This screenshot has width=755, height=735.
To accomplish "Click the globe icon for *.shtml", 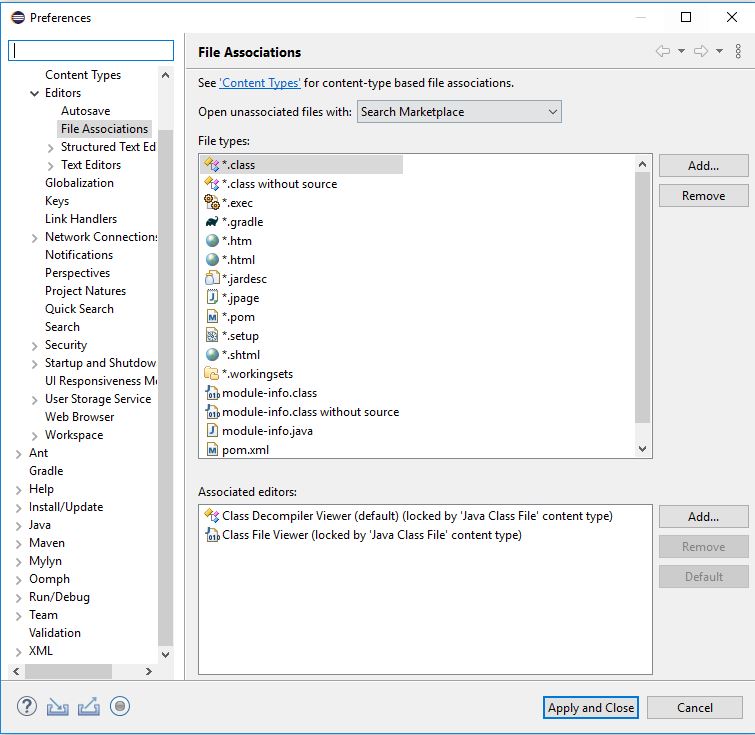I will coord(212,354).
